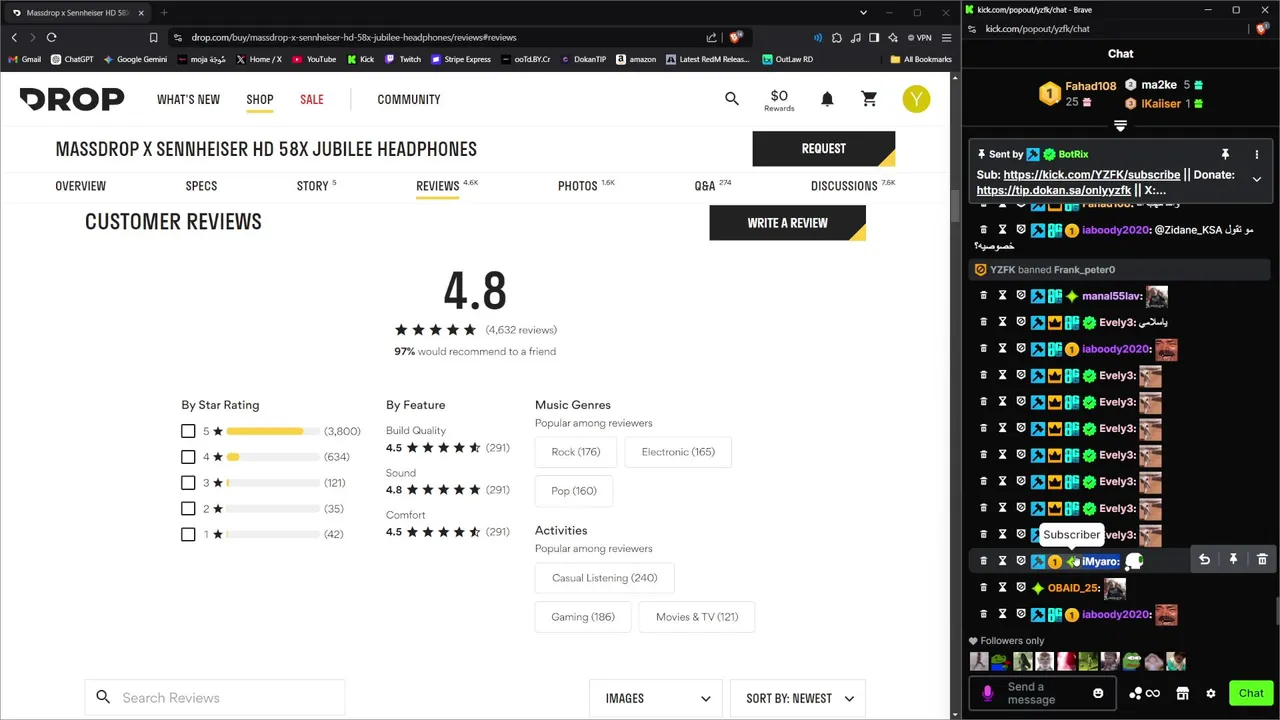Open the COMMUNITY menu item
1280x720 pixels.
409,99
